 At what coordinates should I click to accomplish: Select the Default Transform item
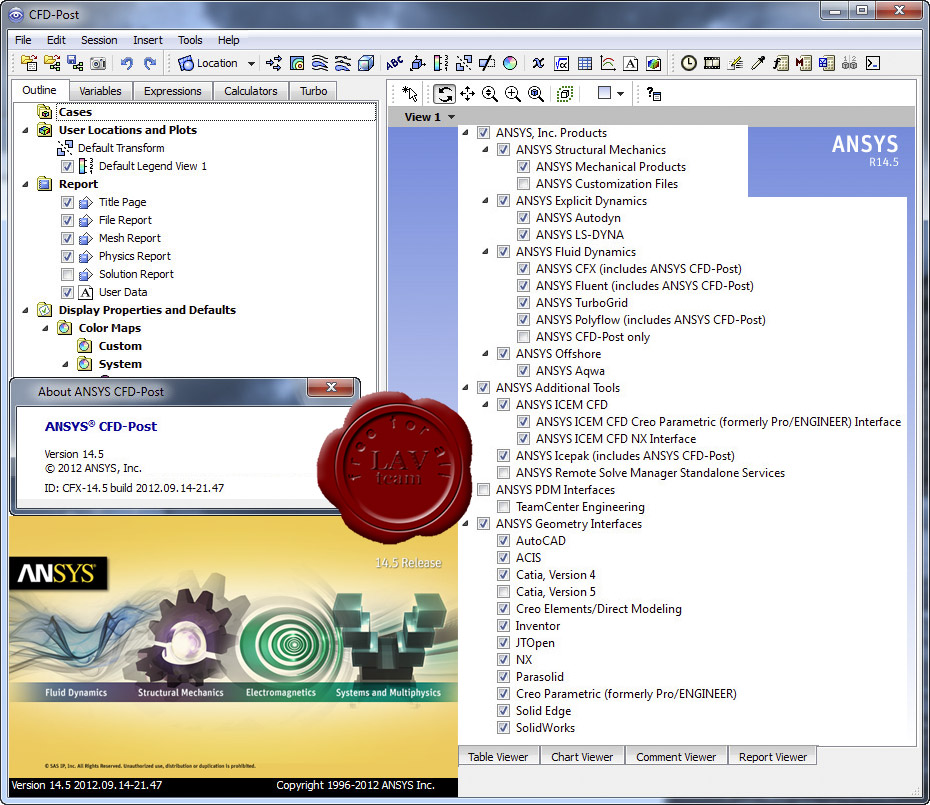click(x=121, y=148)
